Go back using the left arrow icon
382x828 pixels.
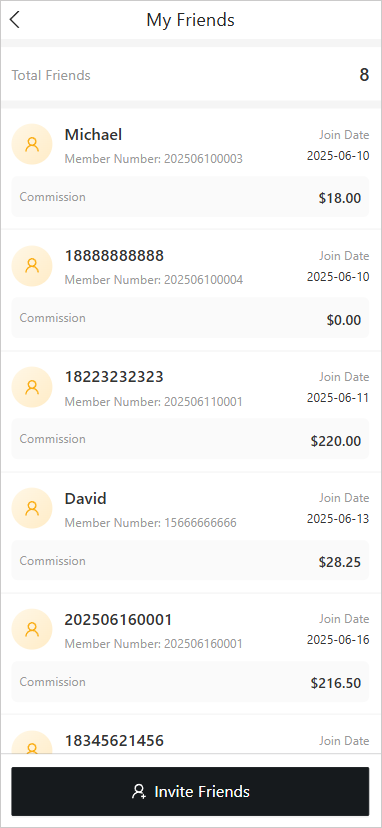[15, 20]
